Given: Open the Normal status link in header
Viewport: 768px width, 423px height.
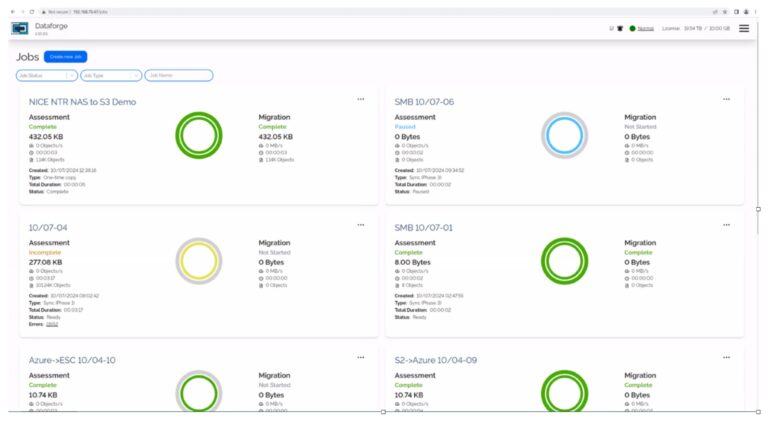Looking at the screenshot, I should [646, 28].
